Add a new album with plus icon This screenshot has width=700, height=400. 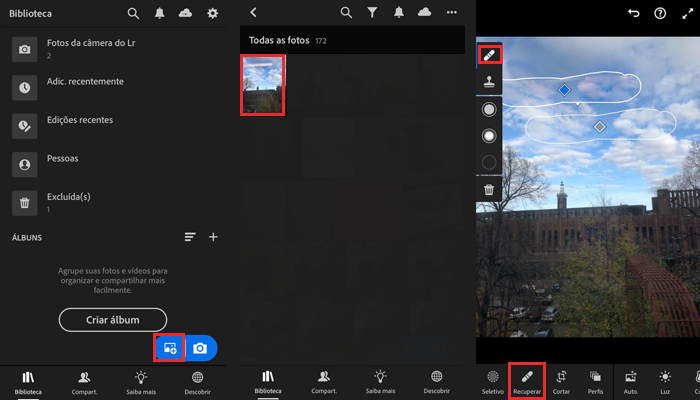(x=213, y=237)
